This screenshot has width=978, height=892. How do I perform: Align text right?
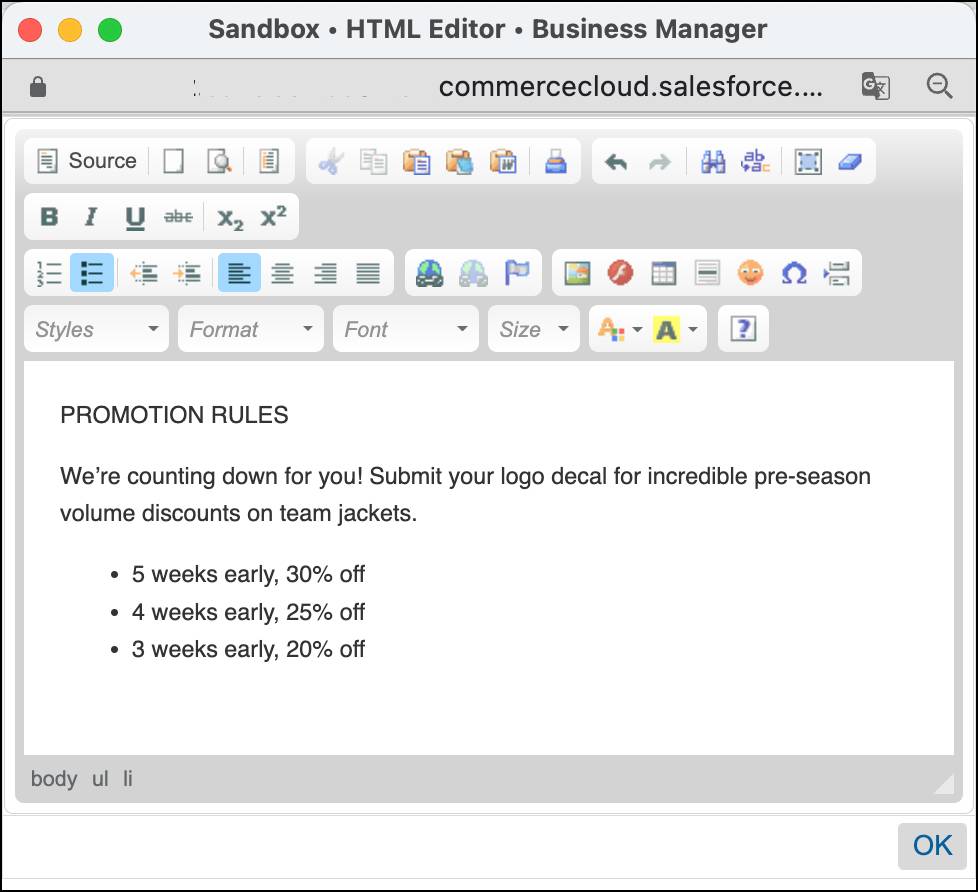[x=325, y=273]
